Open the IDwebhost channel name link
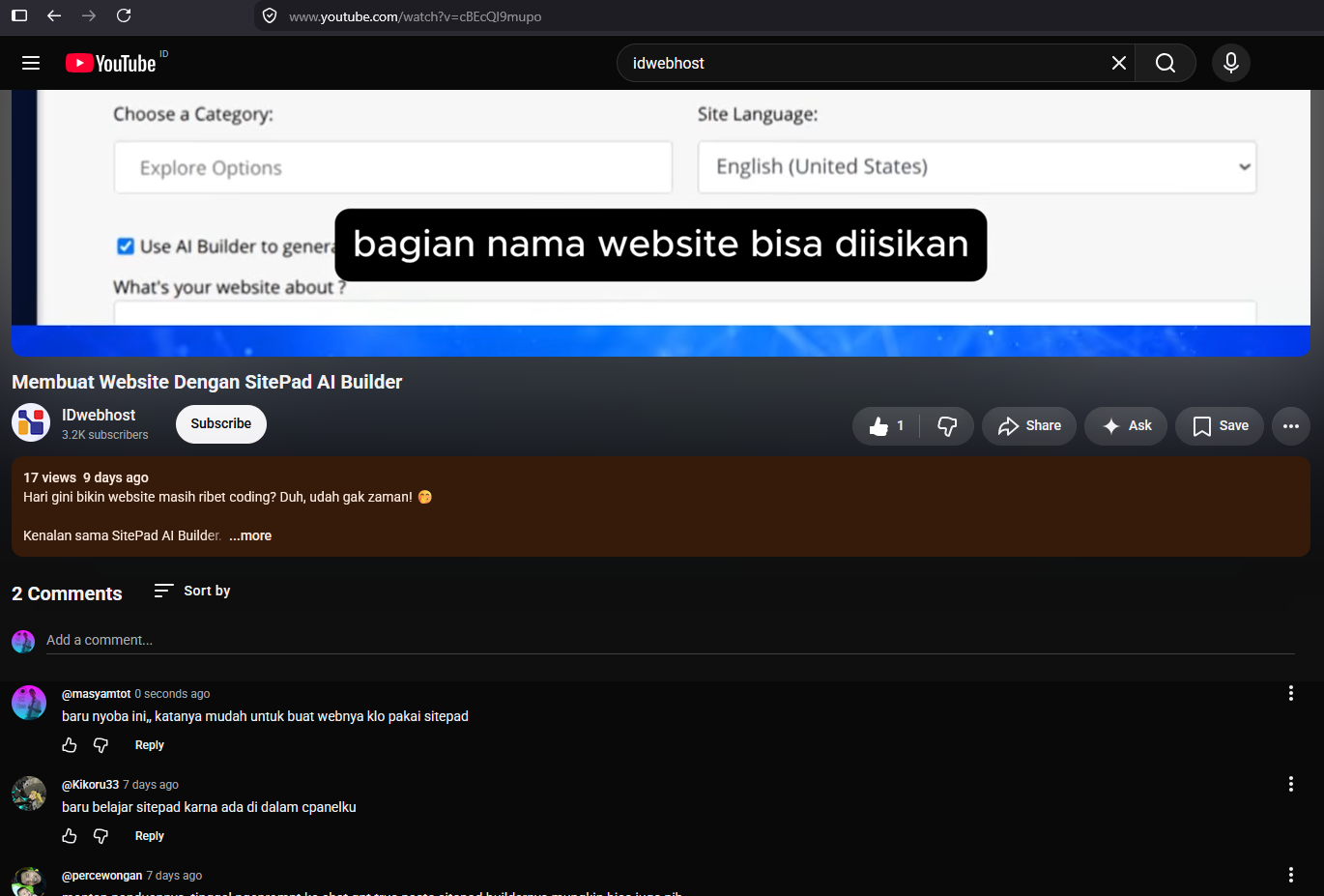 (99, 415)
